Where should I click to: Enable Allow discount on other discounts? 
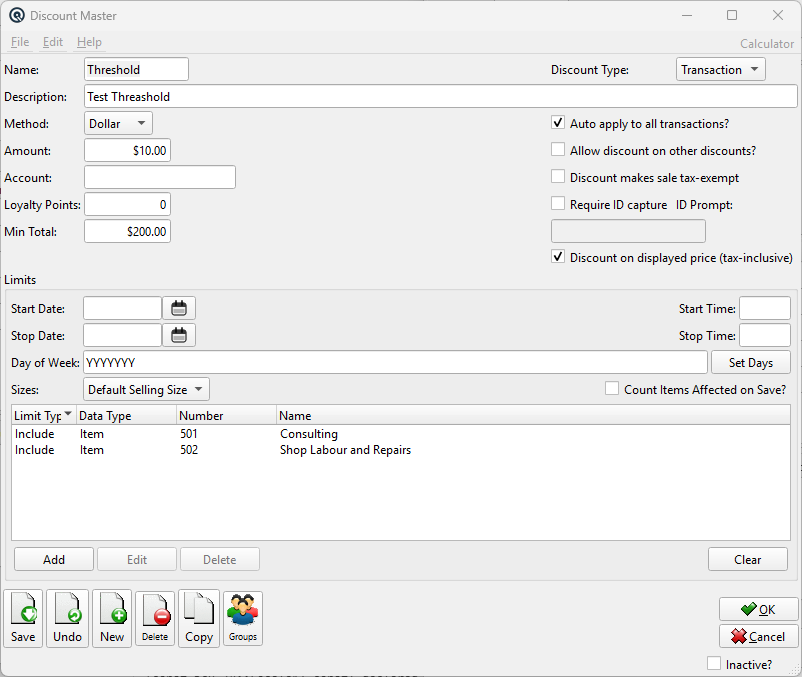tap(558, 150)
